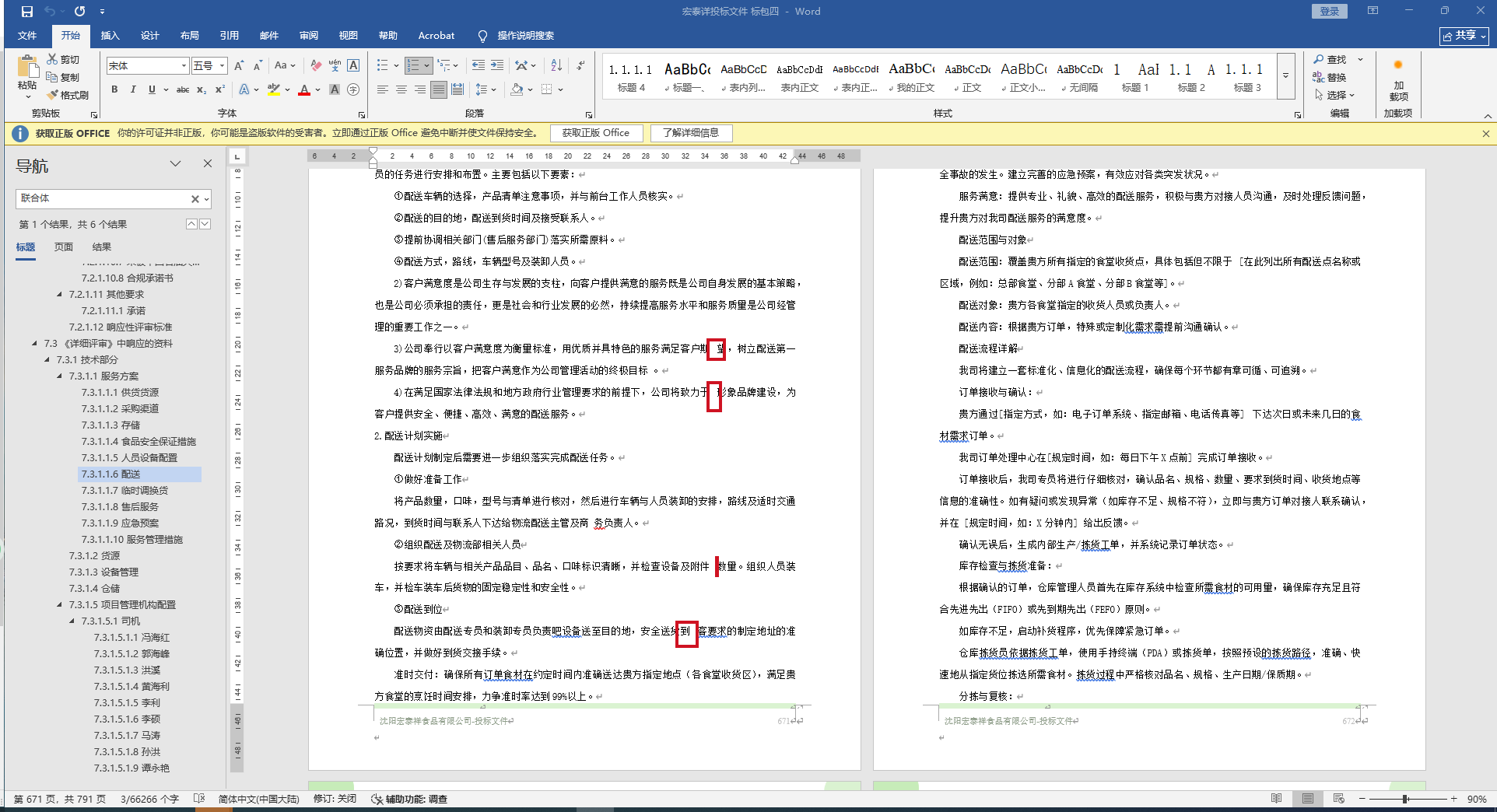Image resolution: width=1497 pixels, height=812 pixels.
Task: Click the 登录 (Sign in) button
Action: [x=1330, y=11]
